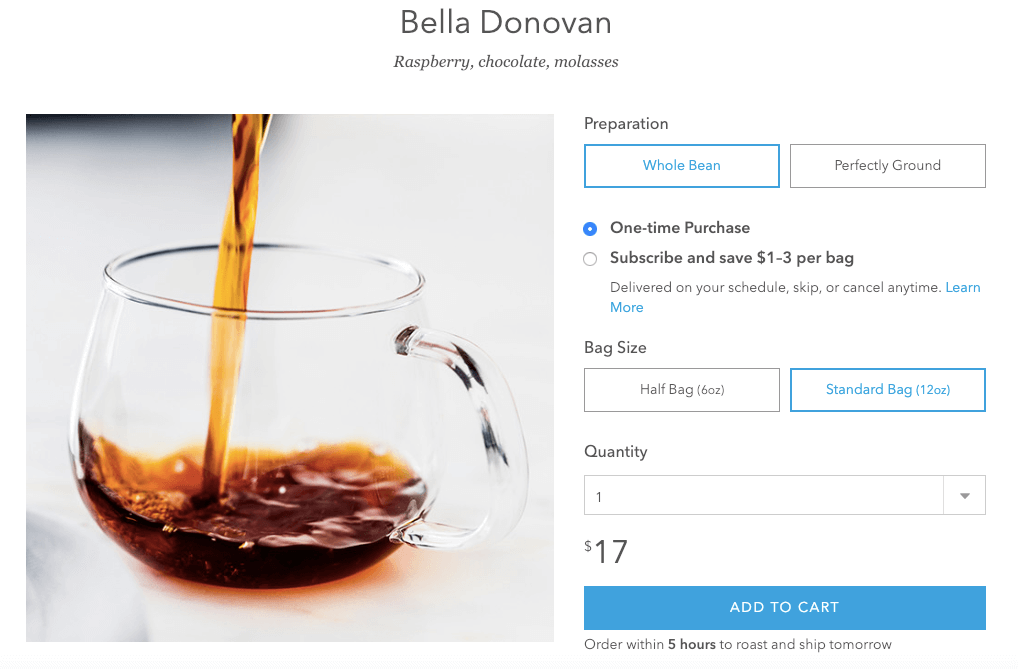Click the Preparation section heading
The height and width of the screenshot is (669, 1018).
[x=626, y=123]
